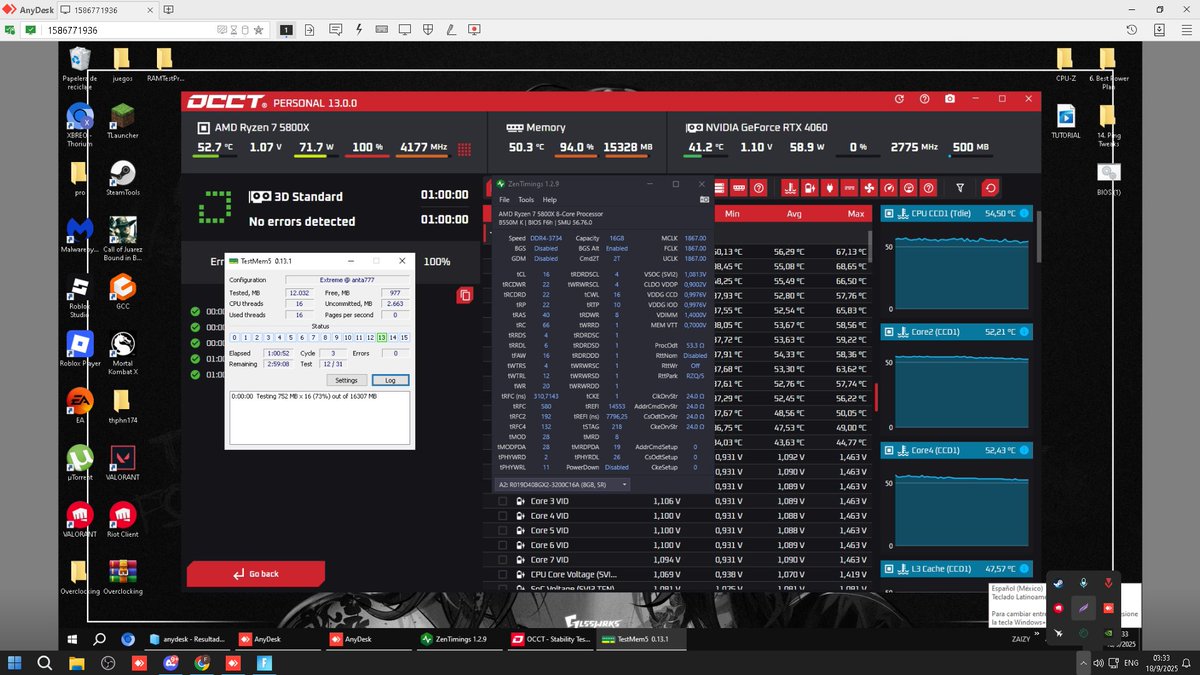The width and height of the screenshot is (1200, 675).
Task: Toggle the CPU Core Voltage checkbox
Action: pyautogui.click(x=503, y=575)
